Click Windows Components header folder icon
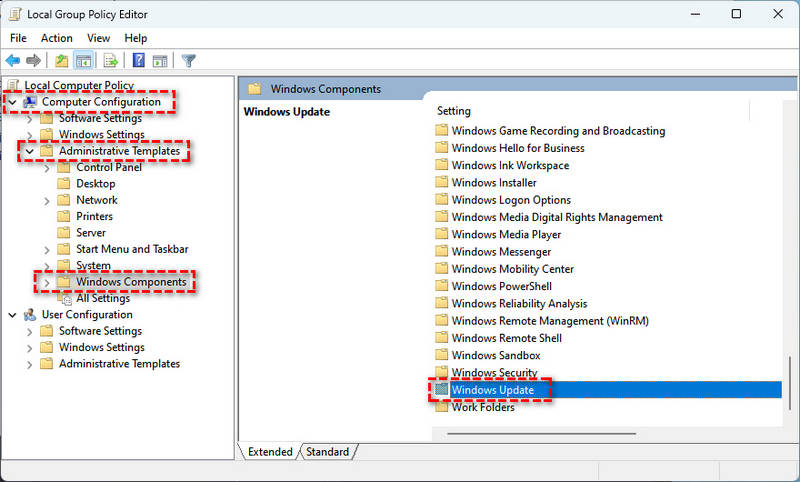 [x=255, y=89]
